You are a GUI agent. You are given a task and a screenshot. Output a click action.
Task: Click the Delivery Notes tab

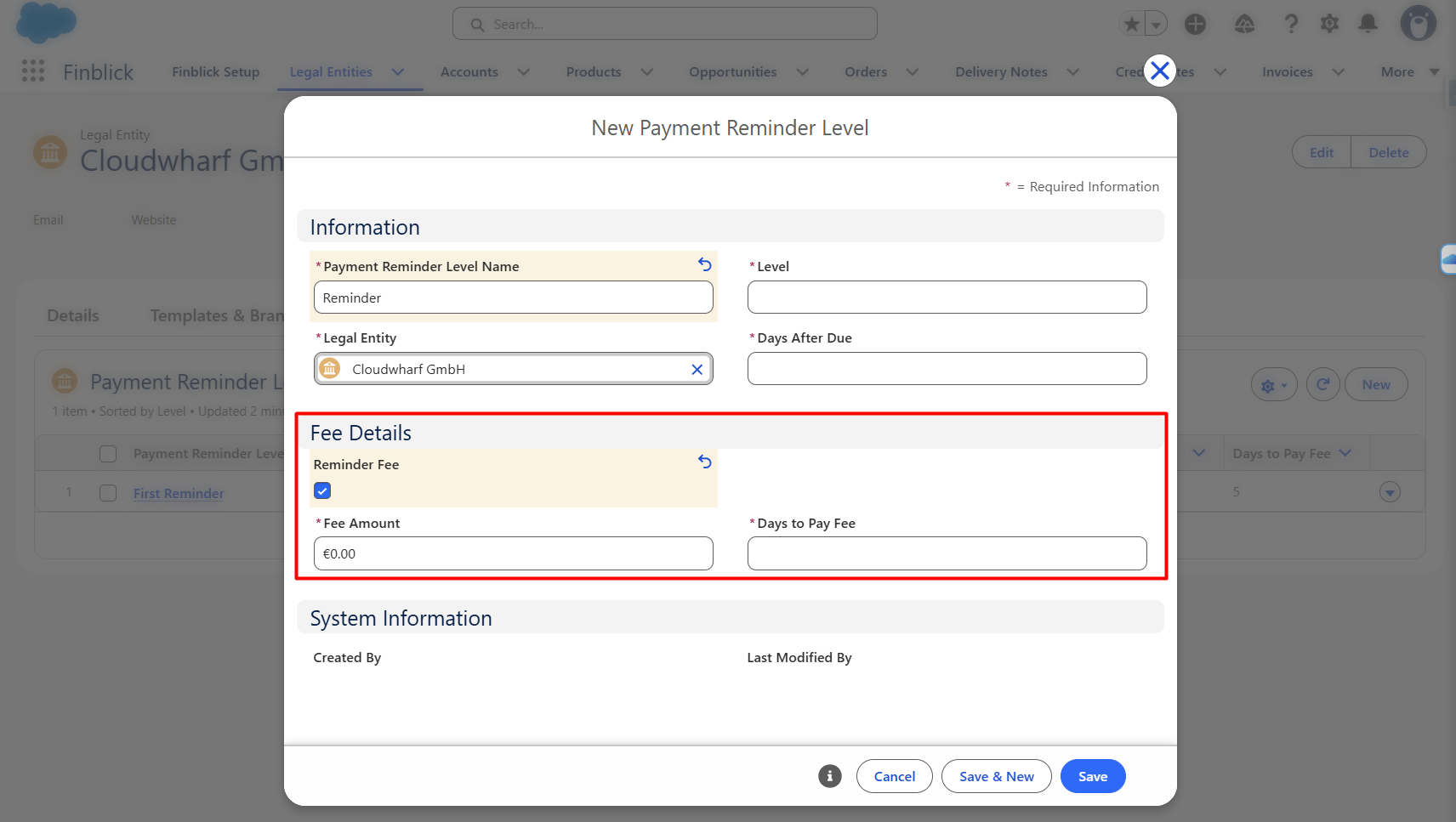coord(1001,72)
